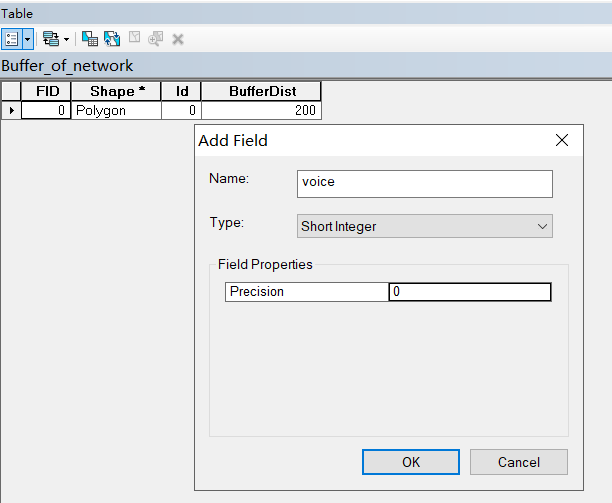Confirm Add Field with OK
The height and width of the screenshot is (503, 612).
pyautogui.click(x=411, y=462)
